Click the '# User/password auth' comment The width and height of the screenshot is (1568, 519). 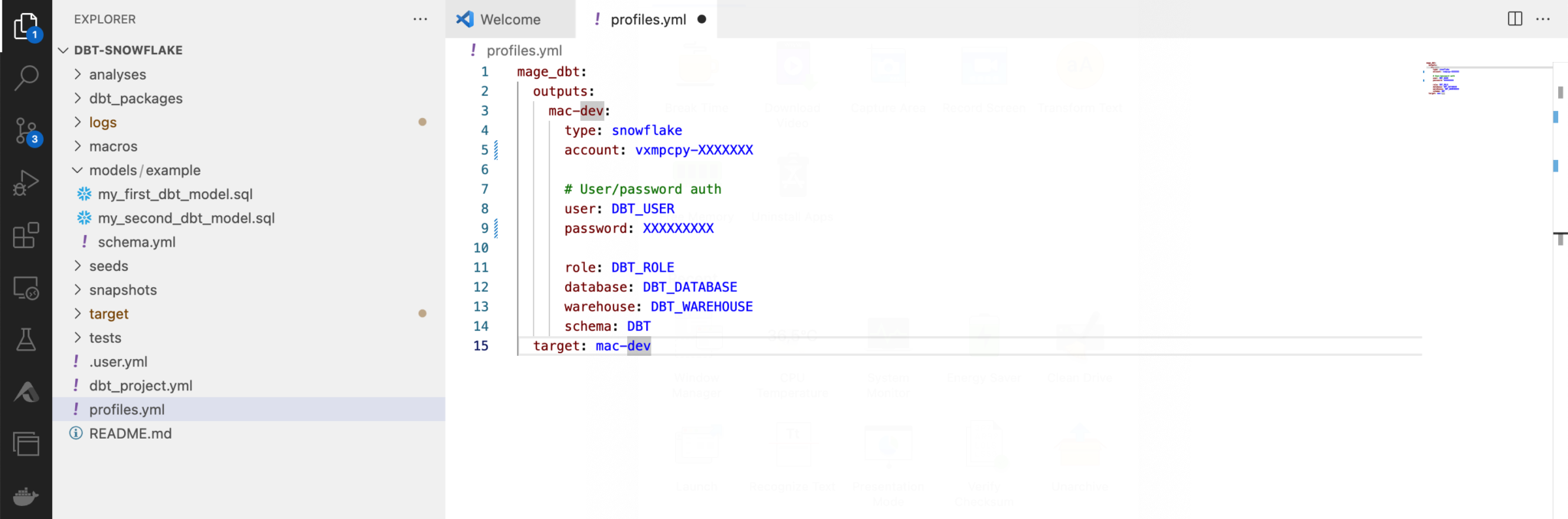click(643, 188)
